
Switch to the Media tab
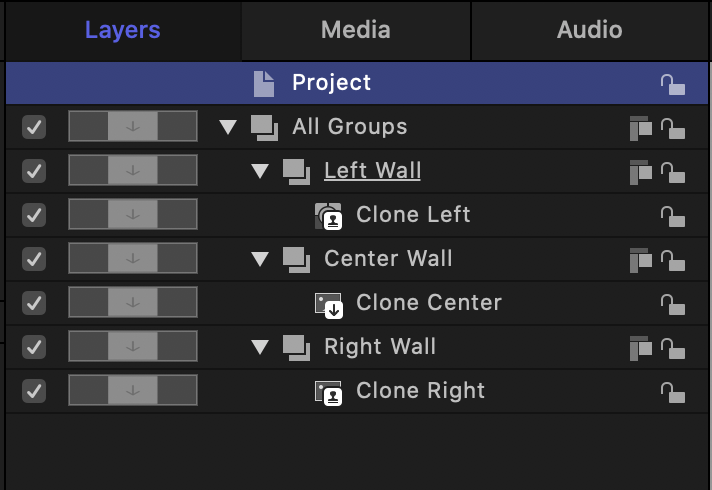pyautogui.click(x=355, y=30)
